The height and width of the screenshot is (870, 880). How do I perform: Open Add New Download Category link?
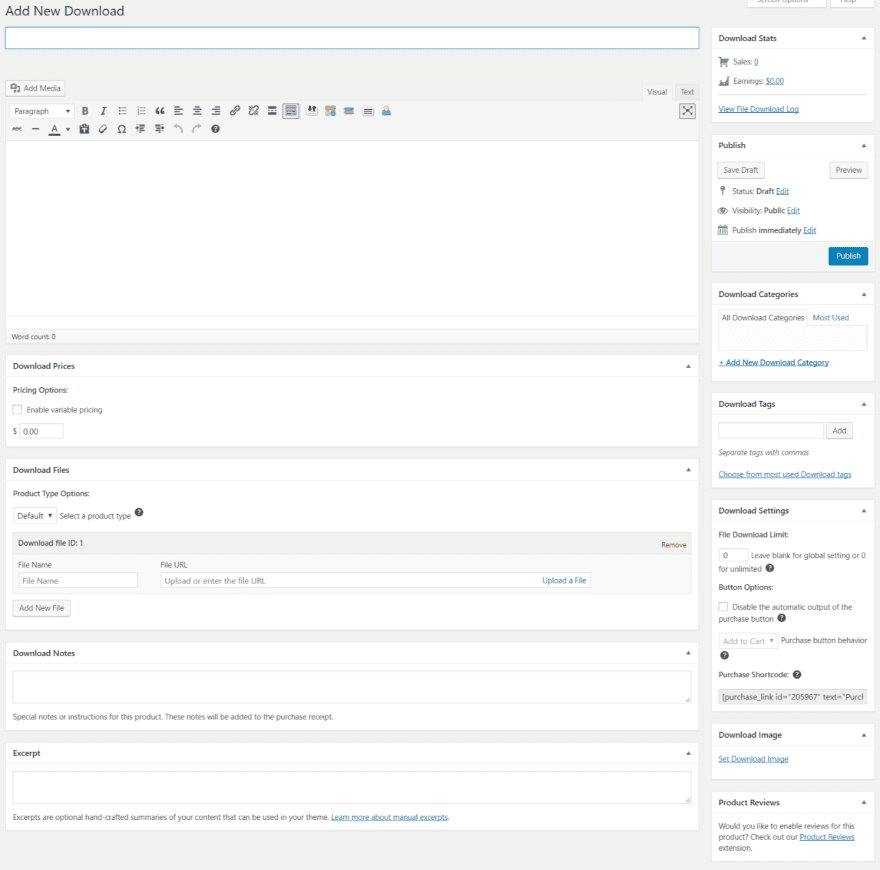(773, 362)
